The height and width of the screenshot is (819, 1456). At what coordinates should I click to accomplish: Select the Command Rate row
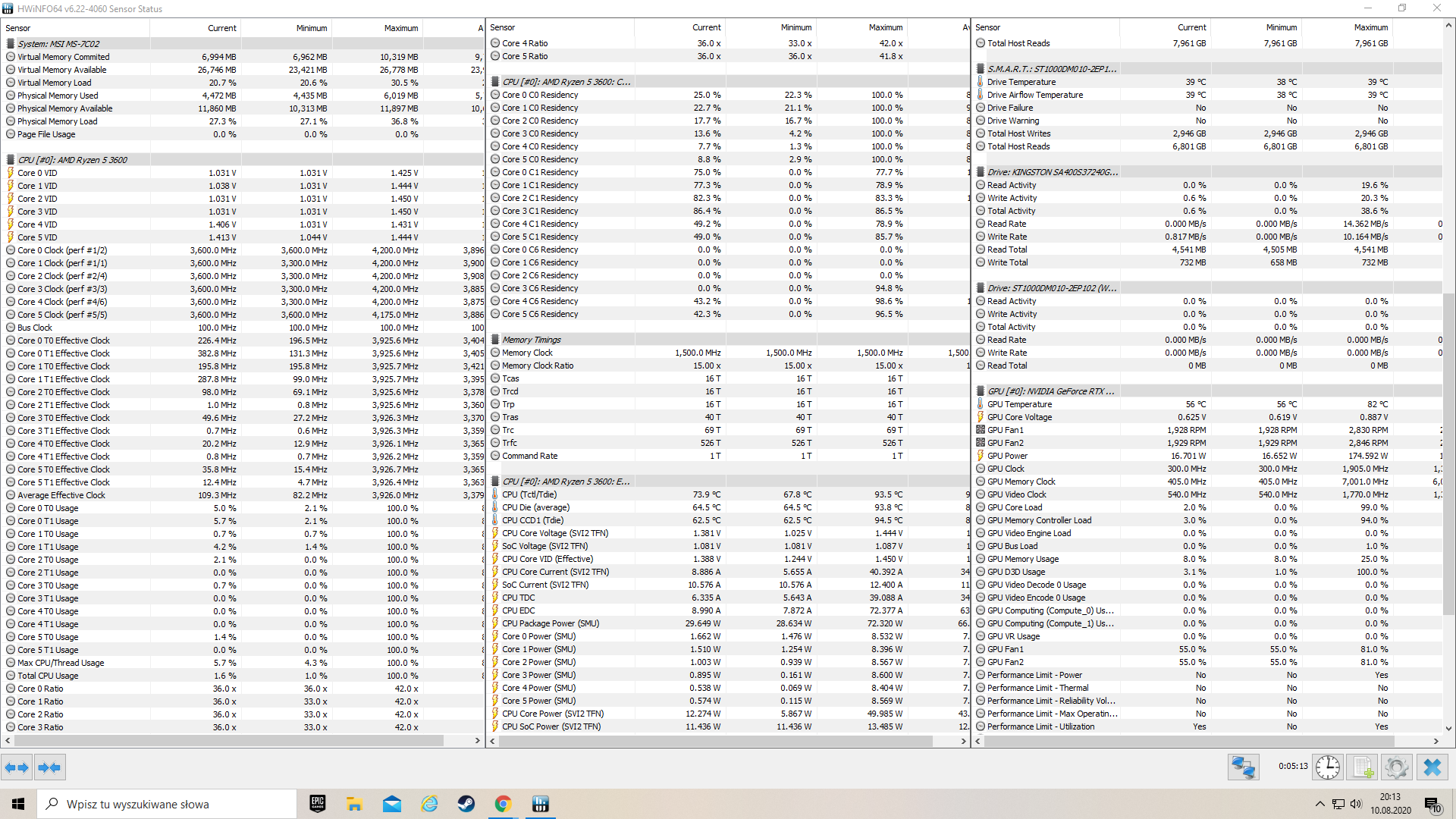728,456
